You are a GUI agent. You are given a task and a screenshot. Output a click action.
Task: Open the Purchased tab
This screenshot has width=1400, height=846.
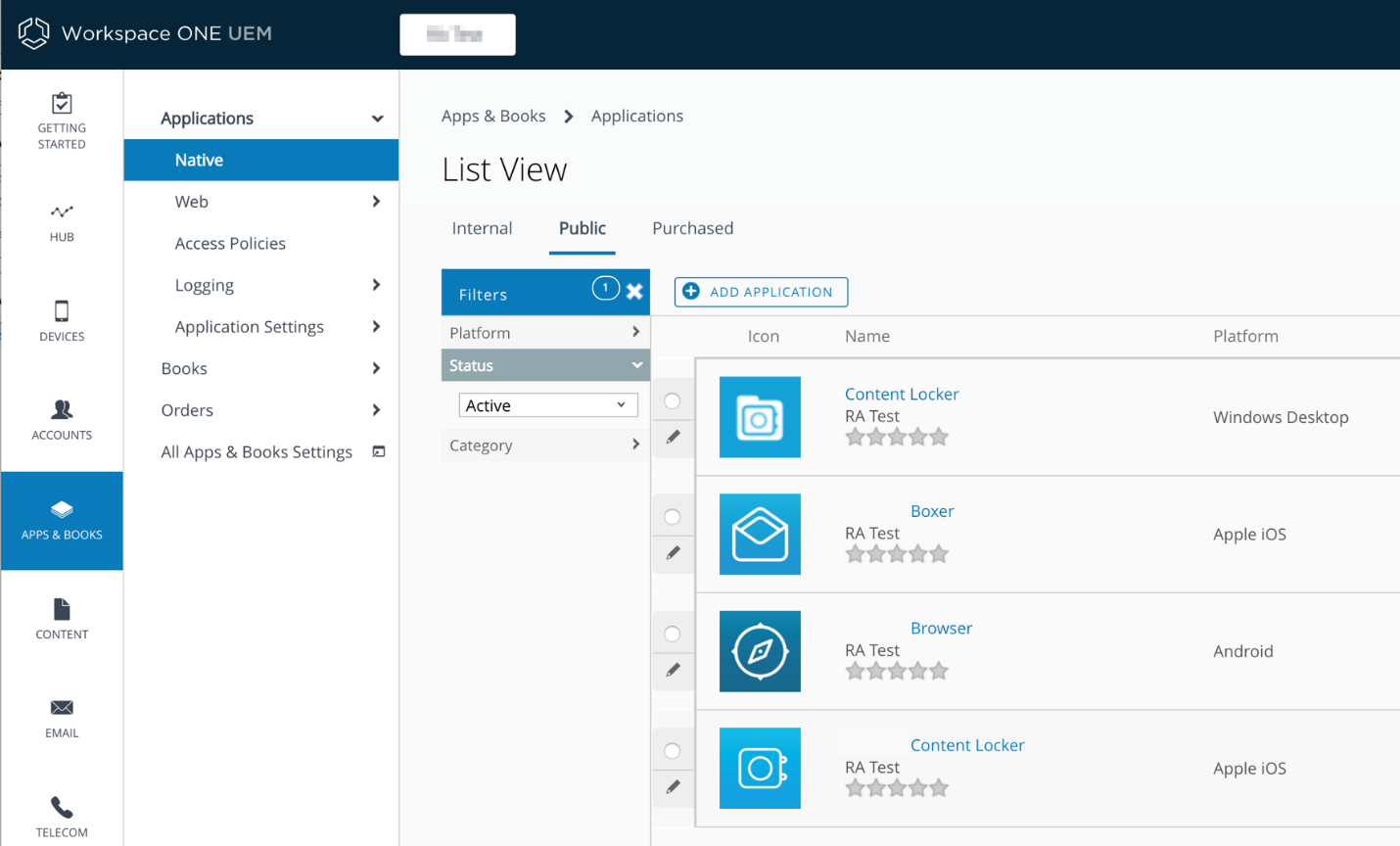click(x=692, y=228)
